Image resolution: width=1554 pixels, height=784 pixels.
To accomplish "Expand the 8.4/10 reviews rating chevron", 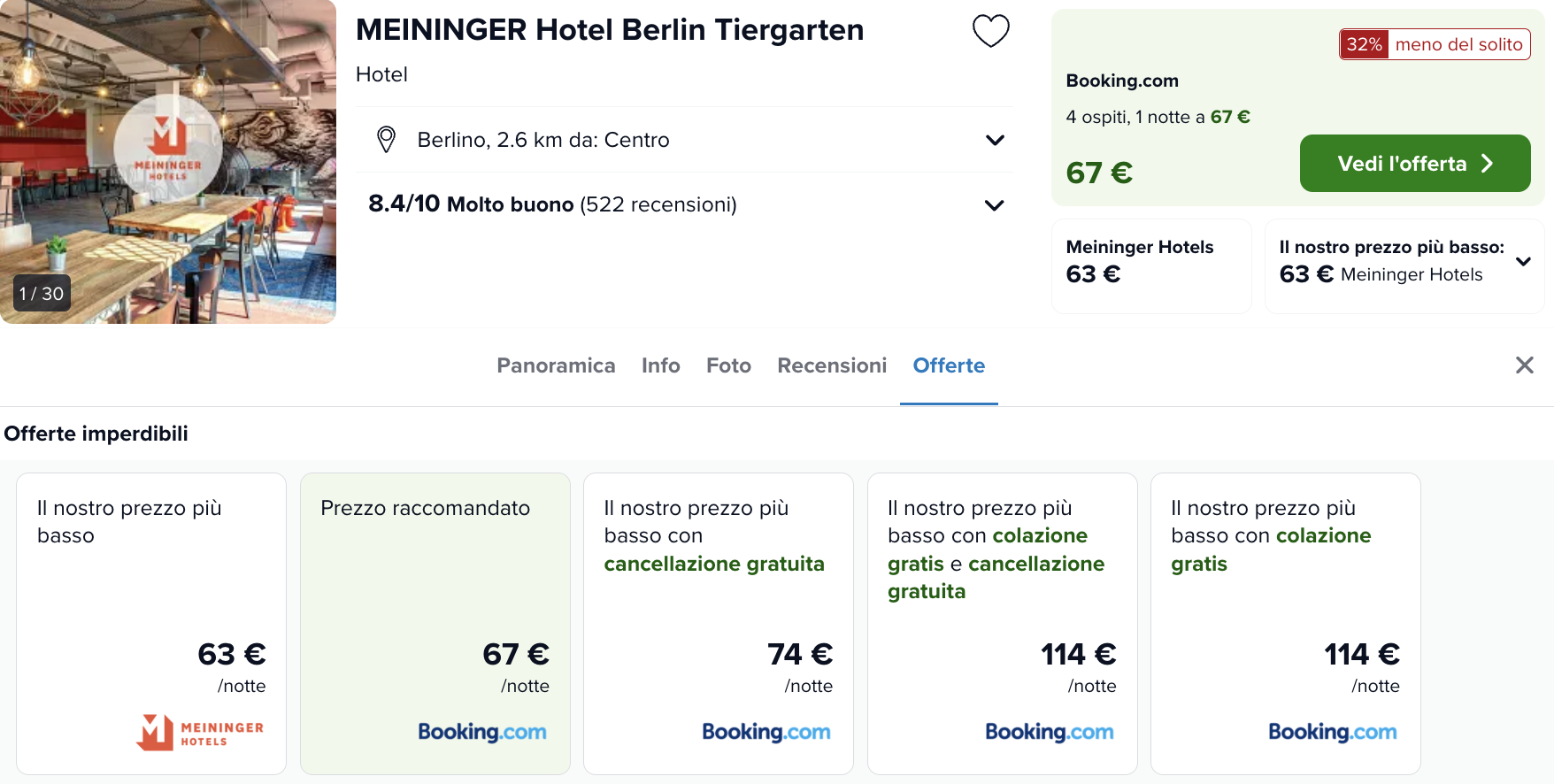I will coord(995,205).
